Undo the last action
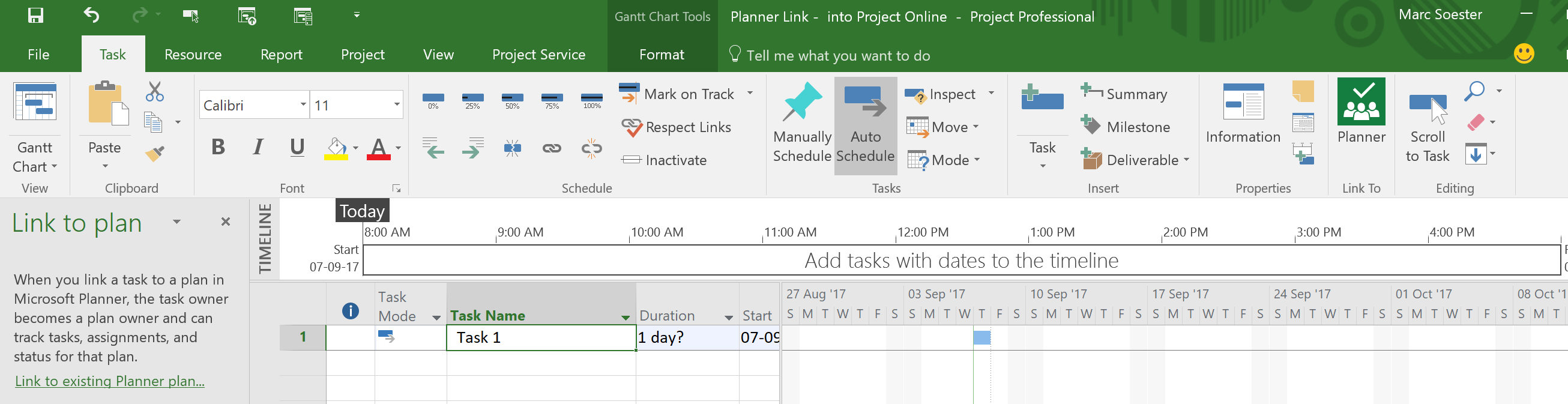The height and width of the screenshot is (404, 1568). tap(91, 15)
